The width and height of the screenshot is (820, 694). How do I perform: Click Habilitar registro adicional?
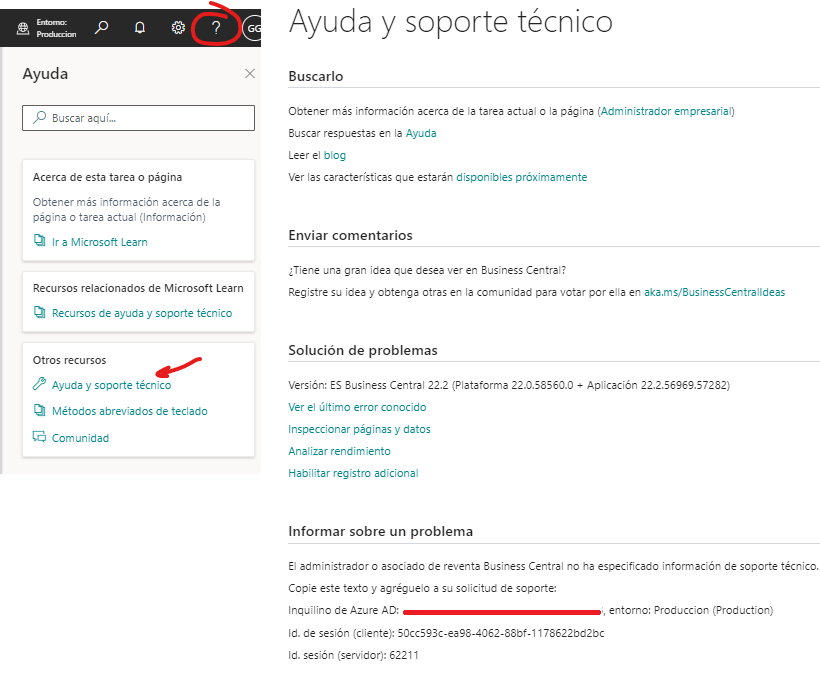click(x=353, y=473)
